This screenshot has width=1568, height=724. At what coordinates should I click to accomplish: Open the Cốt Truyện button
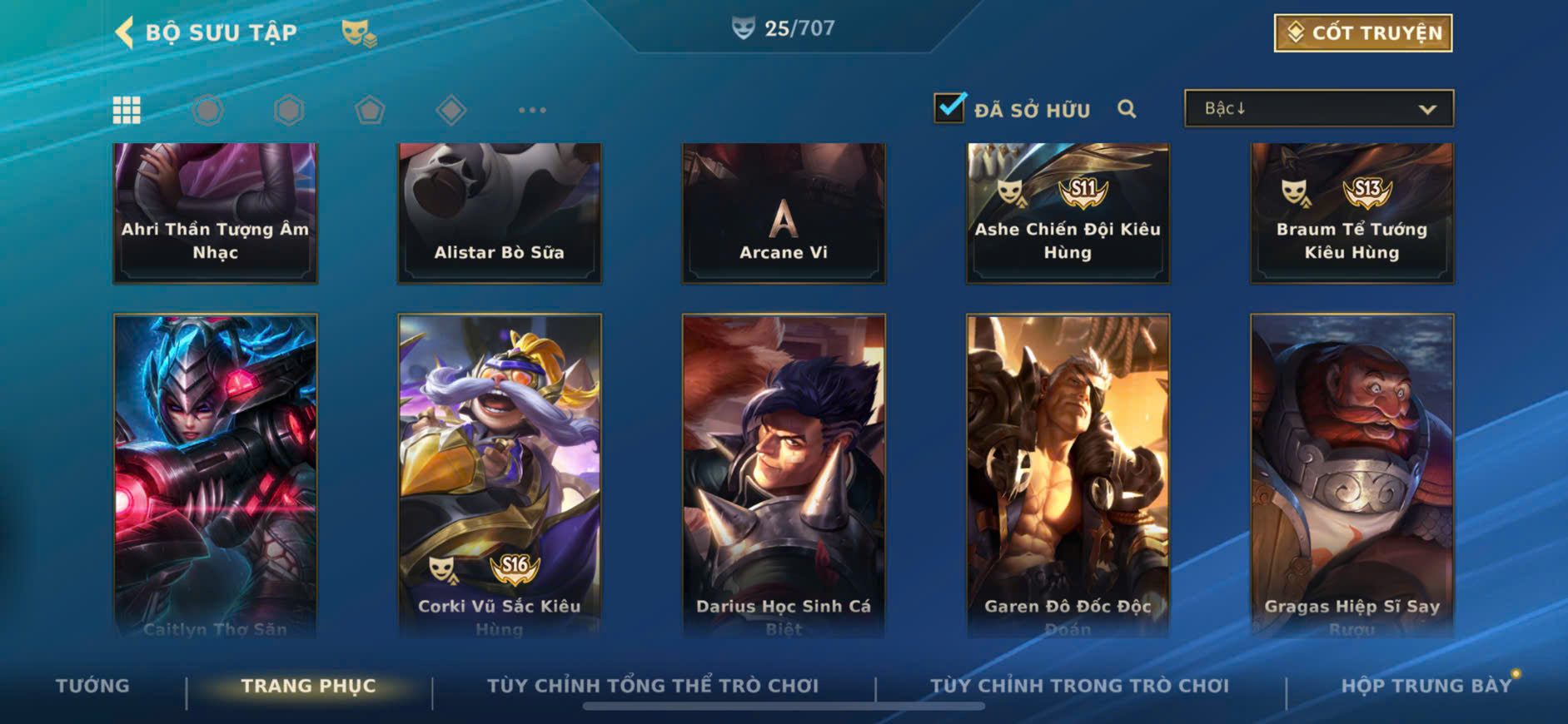tap(1363, 32)
